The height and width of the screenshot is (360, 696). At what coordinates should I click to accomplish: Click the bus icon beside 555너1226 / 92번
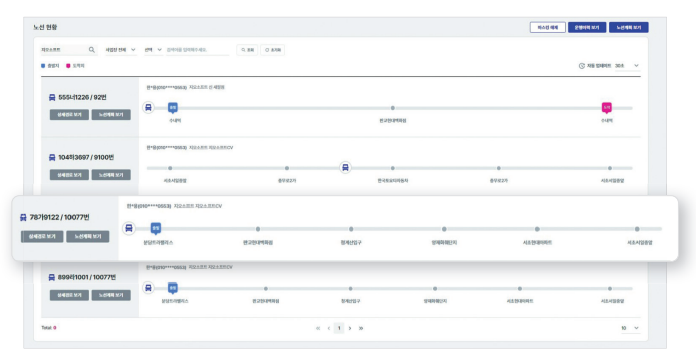pyautogui.click(x=52, y=97)
